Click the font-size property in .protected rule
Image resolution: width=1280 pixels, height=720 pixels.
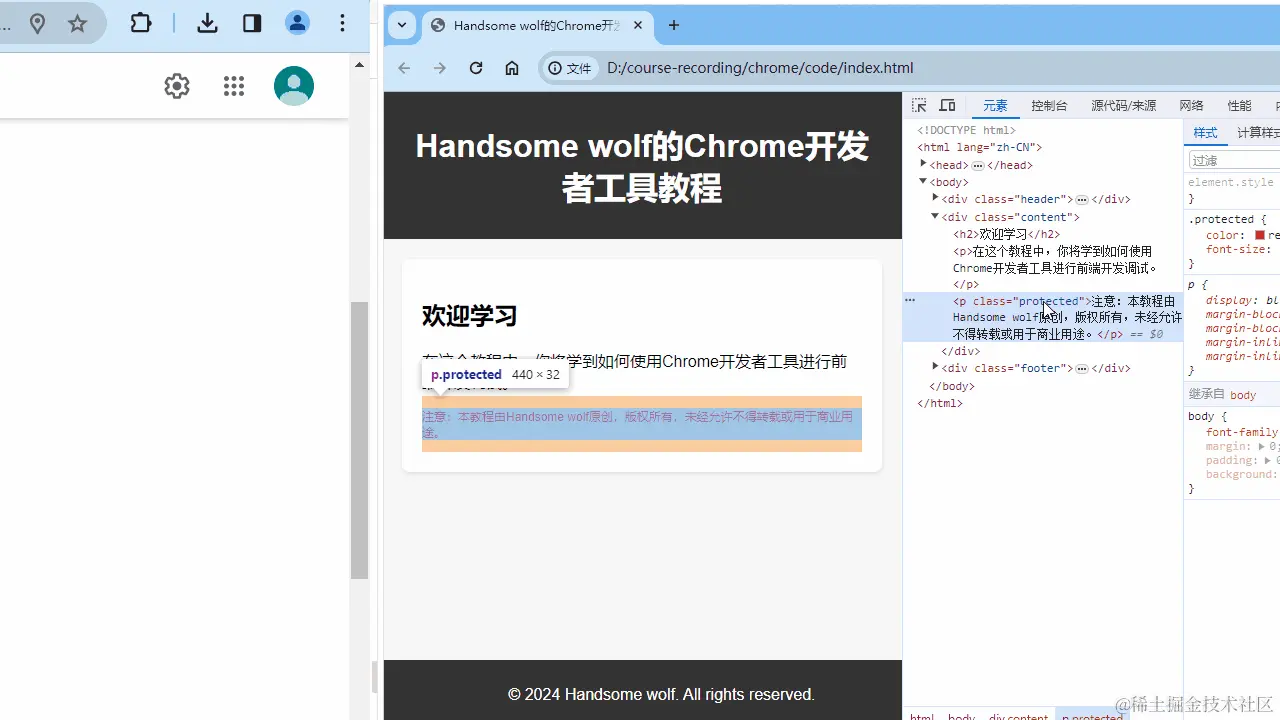click(1236, 249)
